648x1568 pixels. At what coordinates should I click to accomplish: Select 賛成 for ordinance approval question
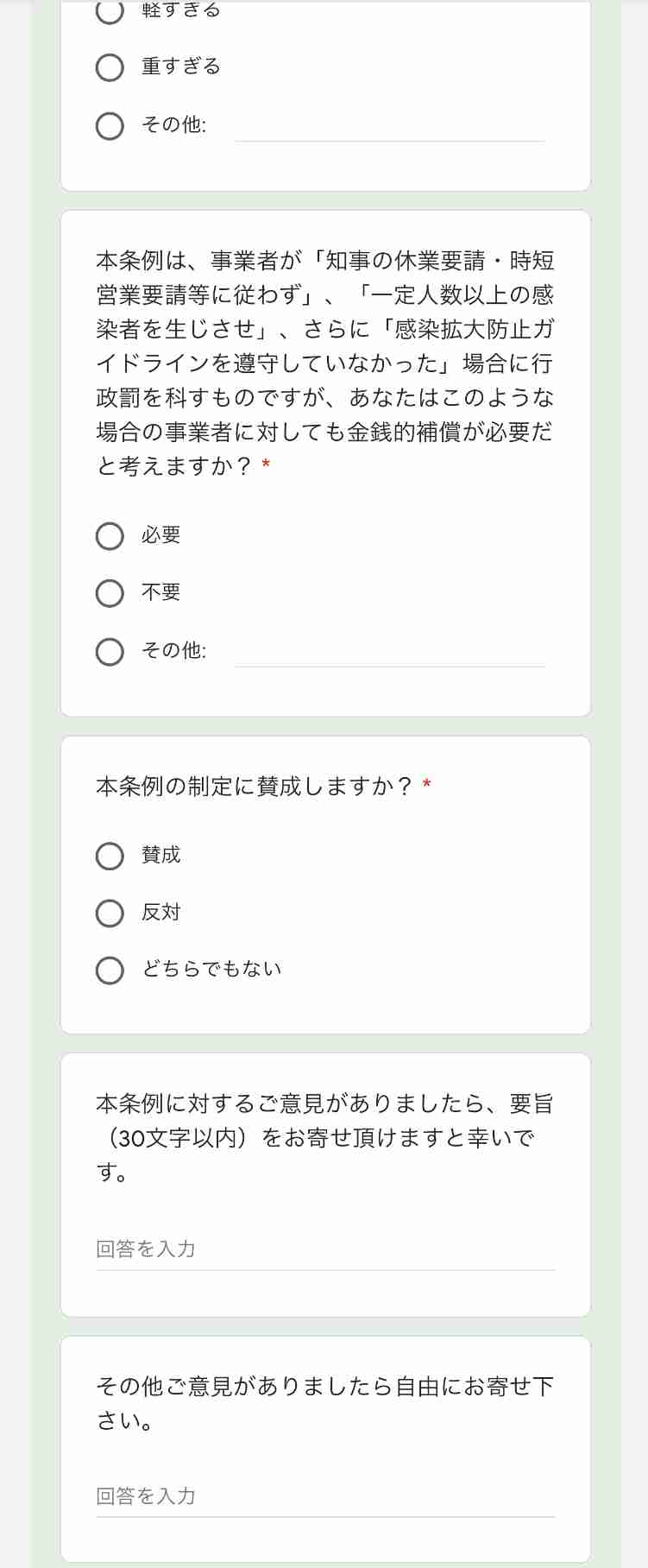[110, 856]
